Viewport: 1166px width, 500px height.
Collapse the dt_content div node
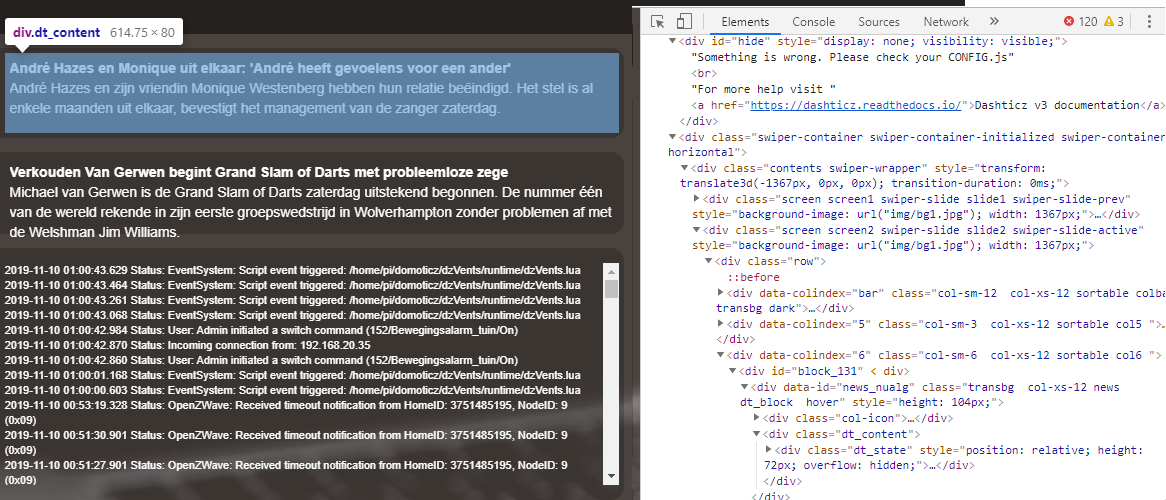756,435
